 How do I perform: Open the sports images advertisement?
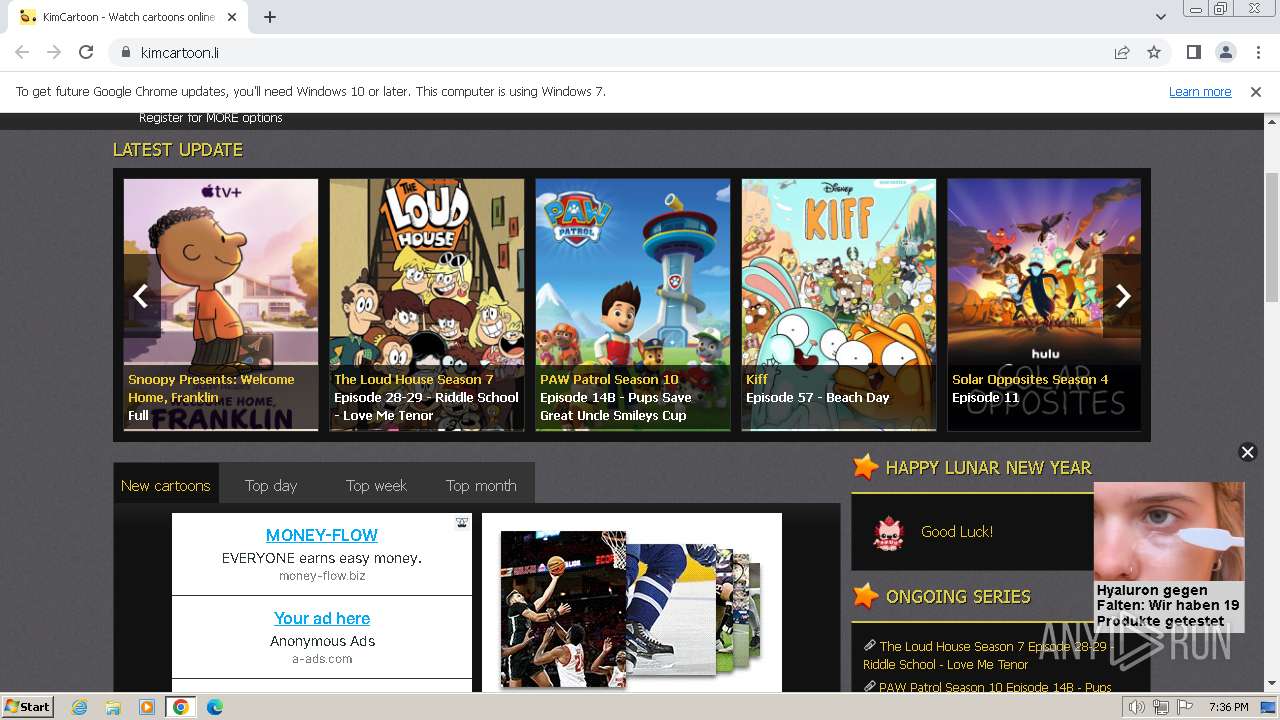click(x=632, y=602)
